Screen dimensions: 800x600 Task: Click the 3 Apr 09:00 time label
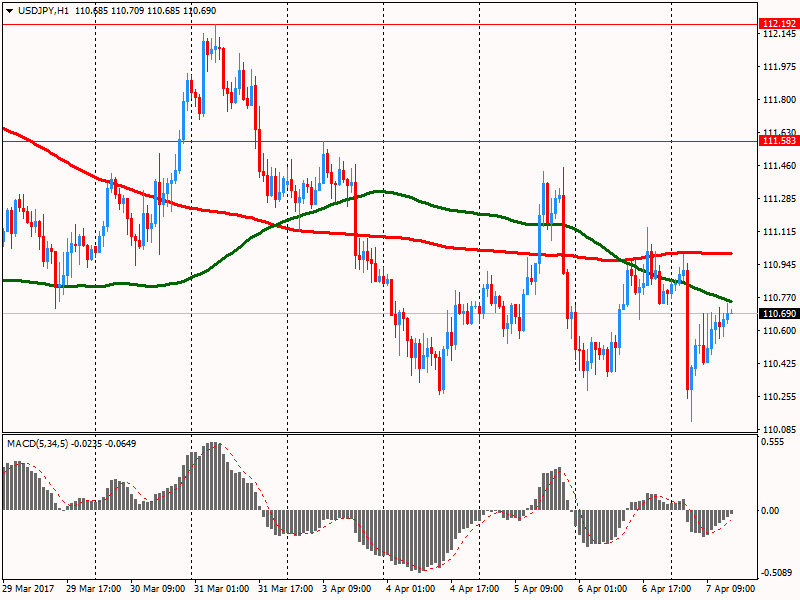click(x=347, y=589)
